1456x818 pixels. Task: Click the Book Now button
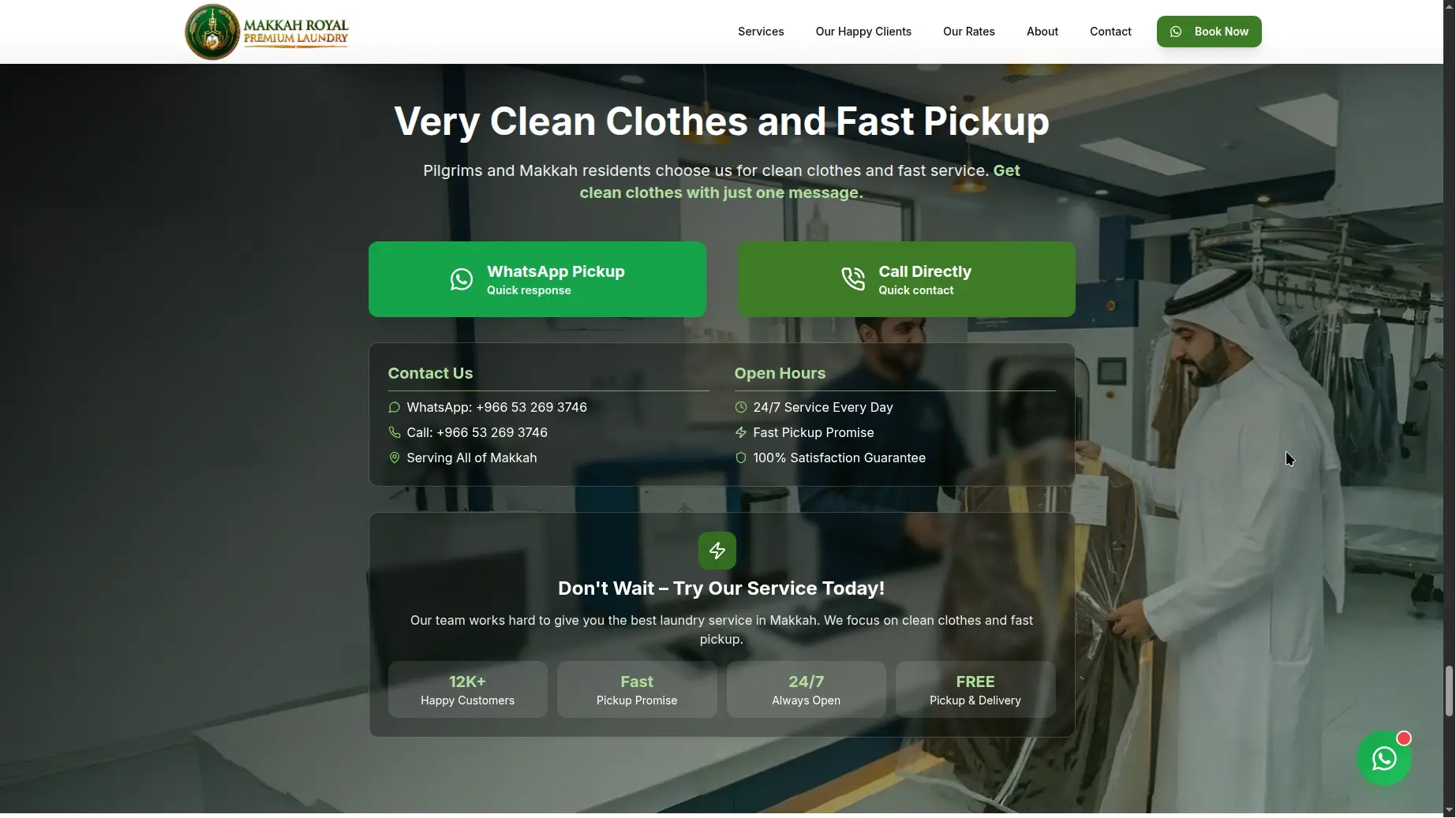coord(1209,32)
